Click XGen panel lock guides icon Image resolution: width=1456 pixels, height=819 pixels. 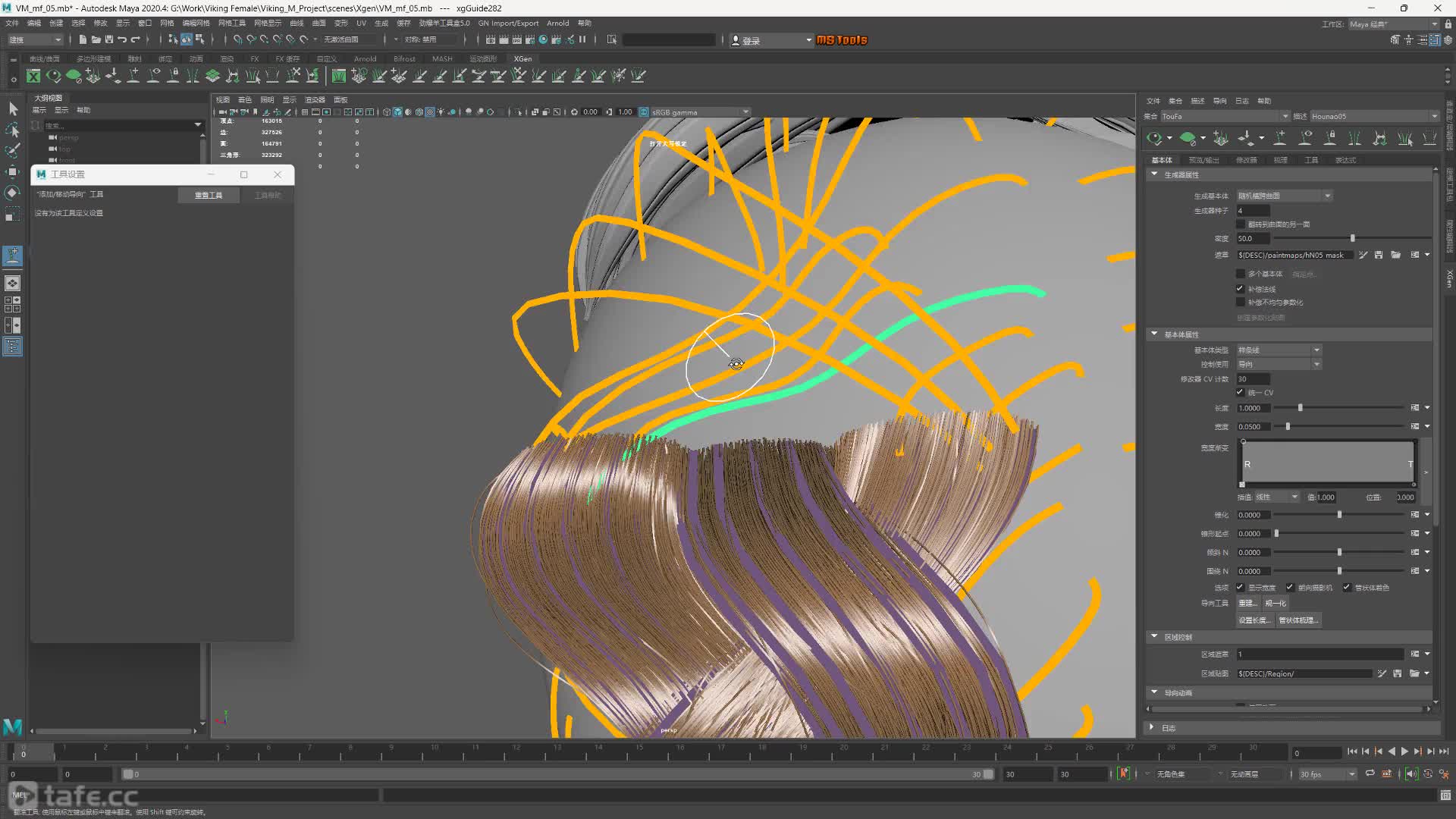1330,138
